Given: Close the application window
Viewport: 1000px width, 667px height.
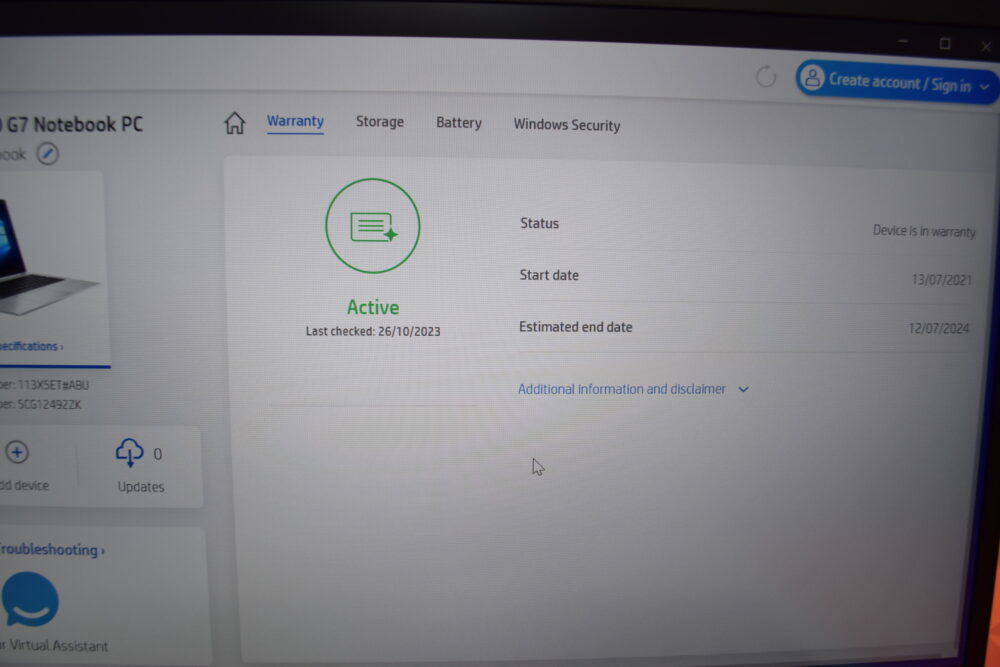Looking at the screenshot, I should point(986,46).
